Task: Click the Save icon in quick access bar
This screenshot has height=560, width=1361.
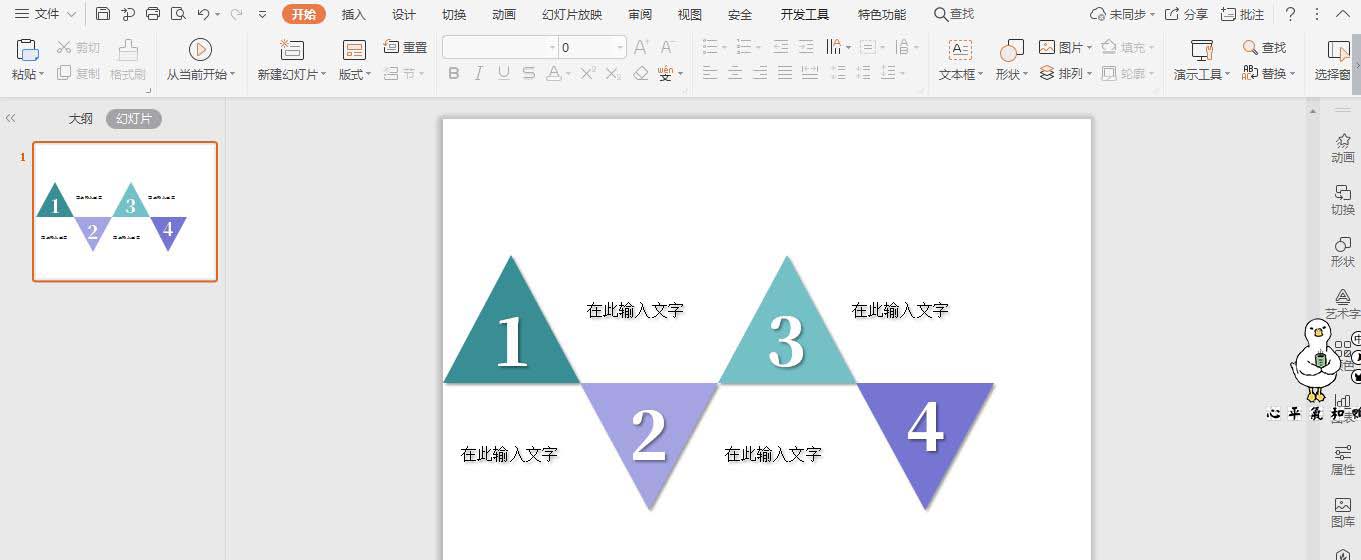Action: point(103,14)
